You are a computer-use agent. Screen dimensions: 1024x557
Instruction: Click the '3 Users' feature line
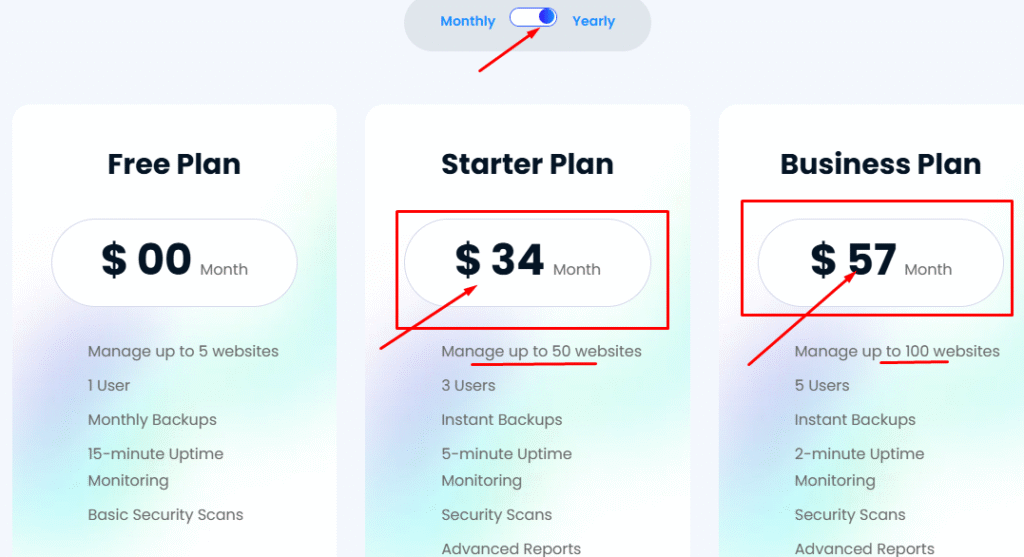pyautogui.click(x=468, y=385)
